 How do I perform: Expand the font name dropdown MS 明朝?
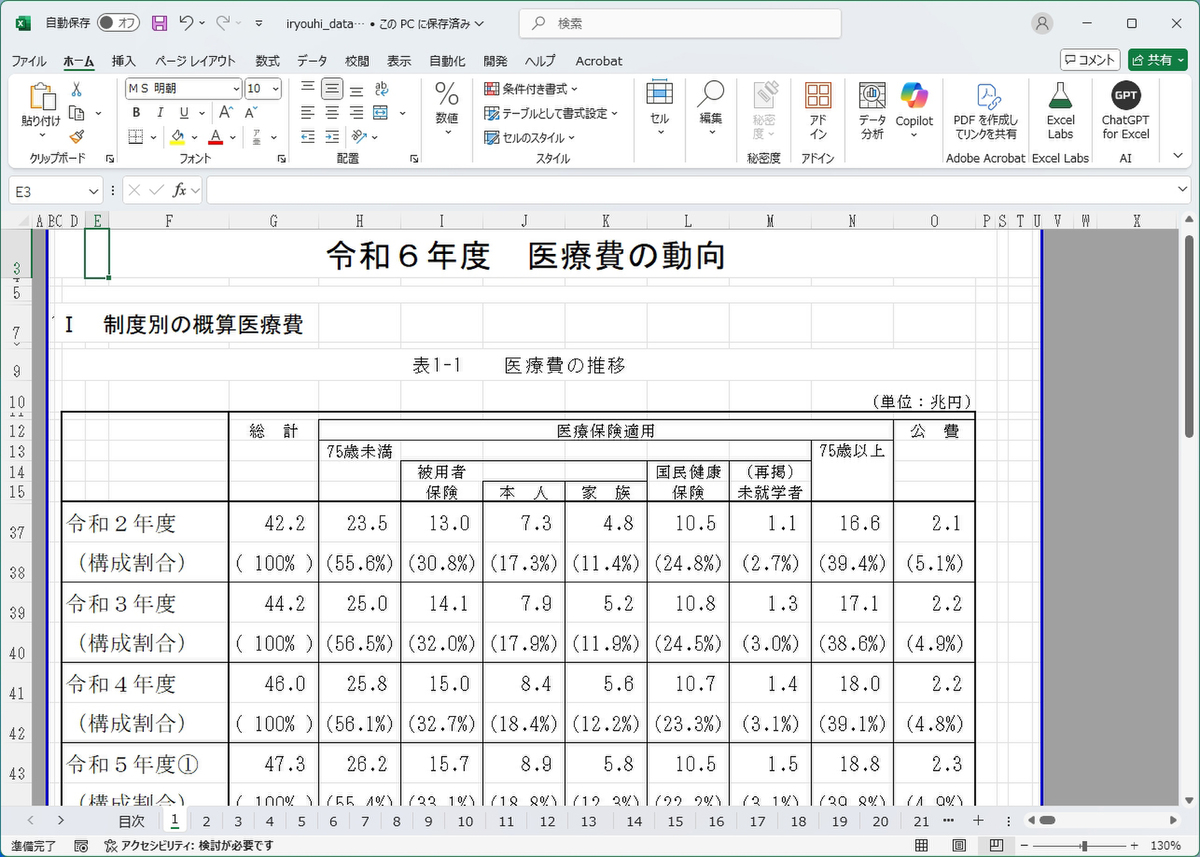(x=236, y=89)
